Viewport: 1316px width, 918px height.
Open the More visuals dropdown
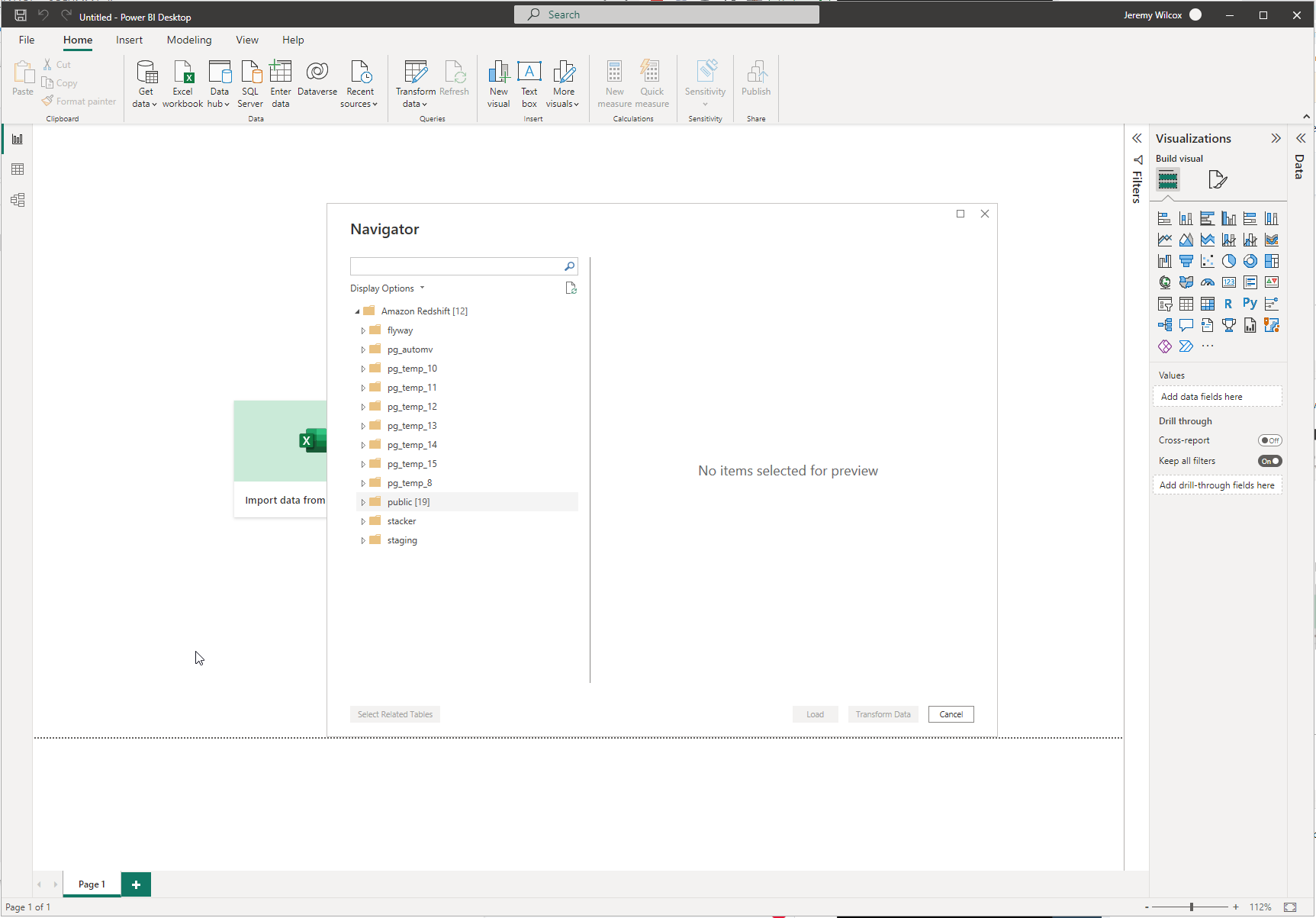pyautogui.click(x=563, y=84)
